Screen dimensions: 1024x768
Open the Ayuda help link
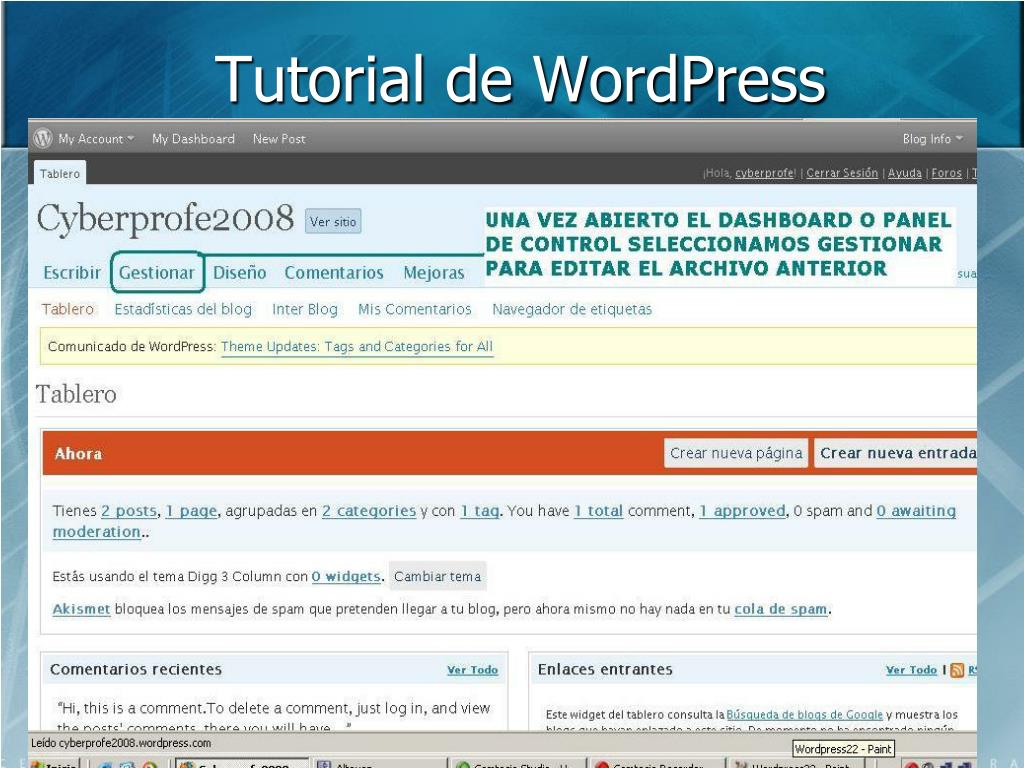pyautogui.click(x=904, y=173)
